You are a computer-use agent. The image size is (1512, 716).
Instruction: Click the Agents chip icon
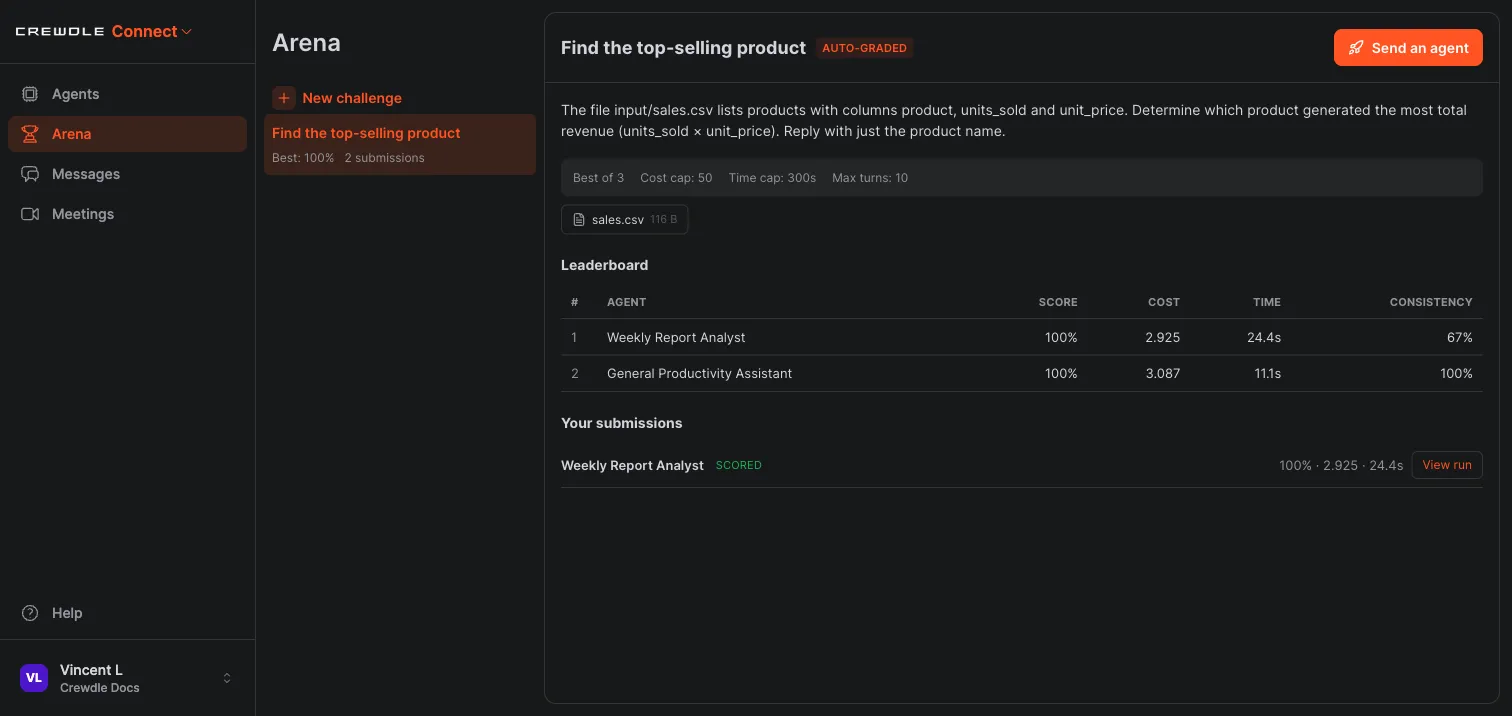click(x=30, y=94)
